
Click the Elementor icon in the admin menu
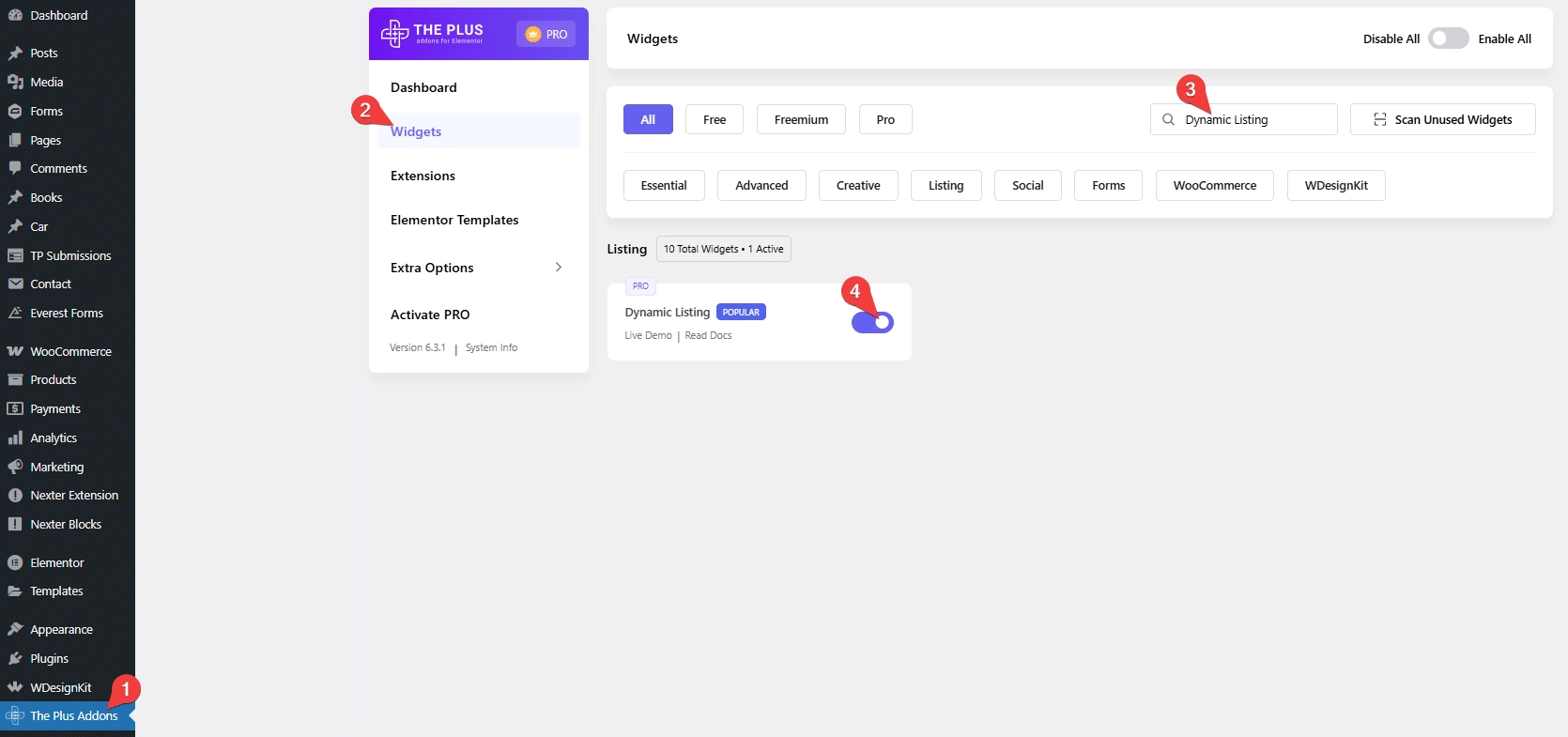coord(15,562)
